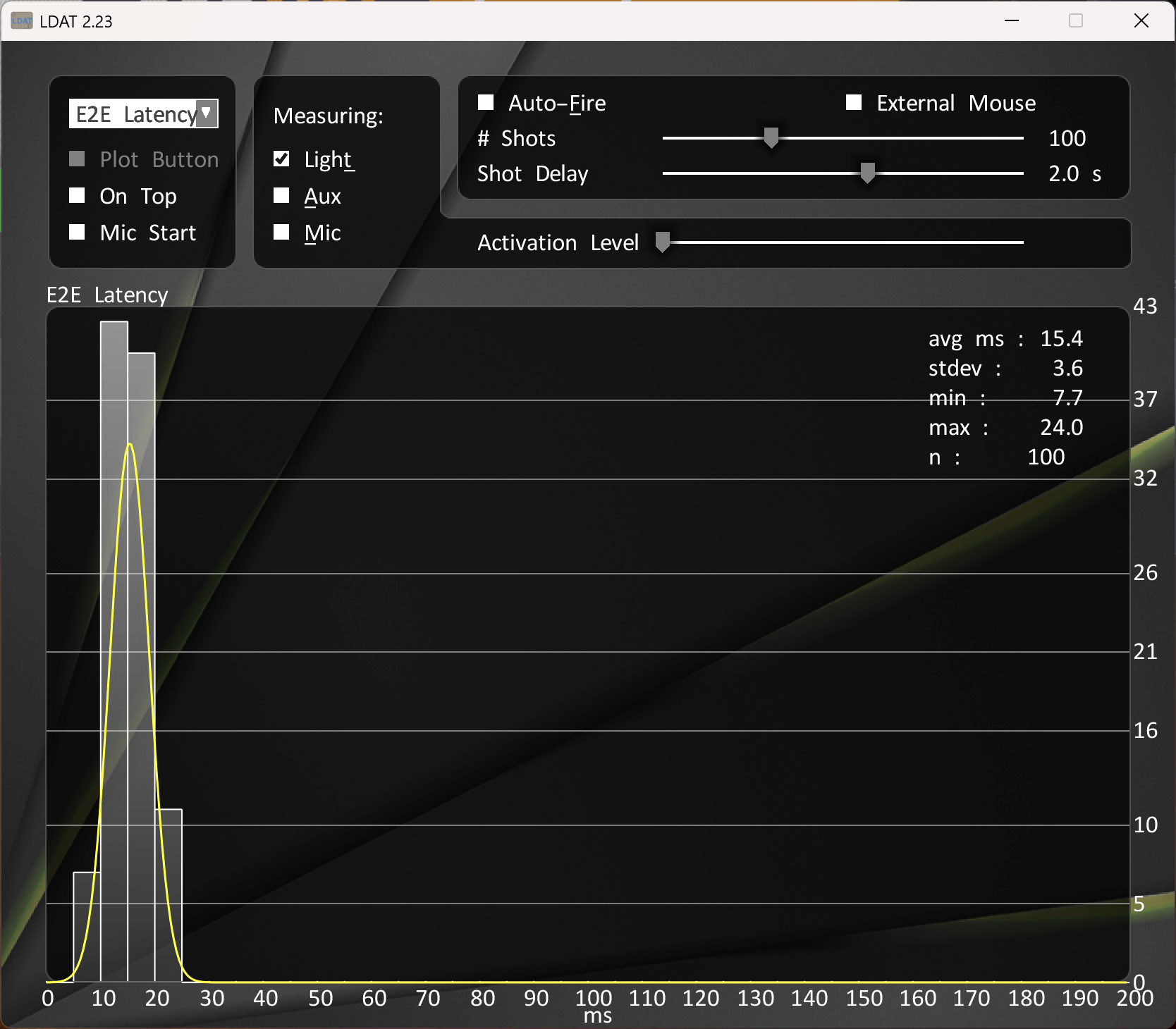Viewport: 1176px width, 1029px height.
Task: Click the short histogram bar between 5 and 10 ms
Action: pos(87,927)
